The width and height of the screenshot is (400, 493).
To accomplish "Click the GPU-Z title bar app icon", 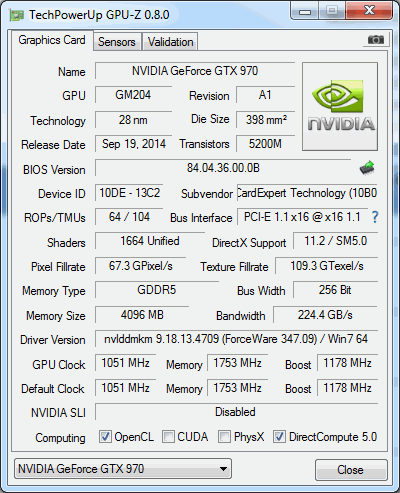I will tap(17, 15).
